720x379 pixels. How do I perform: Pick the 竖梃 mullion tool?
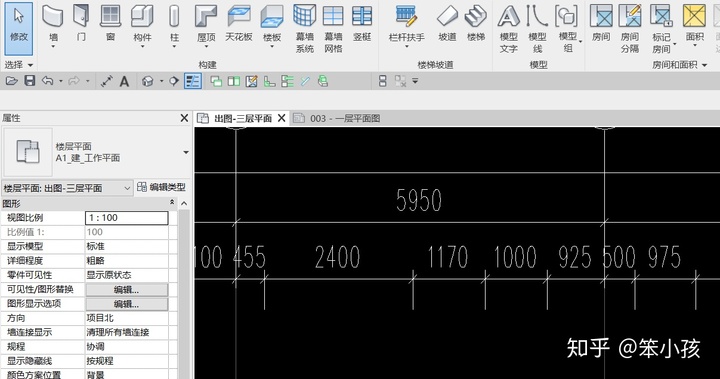(362, 23)
